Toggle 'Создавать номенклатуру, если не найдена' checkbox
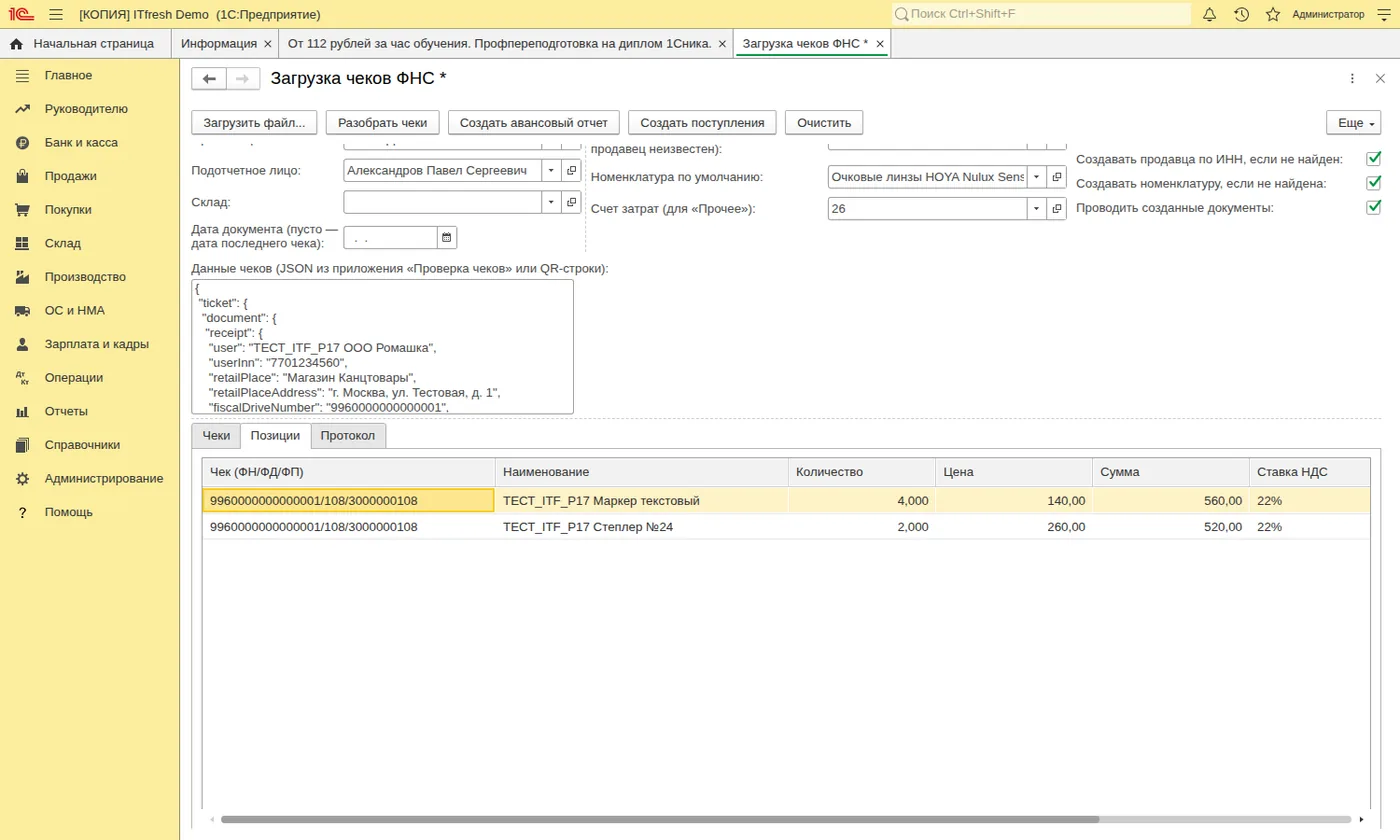Screen dimensions: 1400x840 1374,183
